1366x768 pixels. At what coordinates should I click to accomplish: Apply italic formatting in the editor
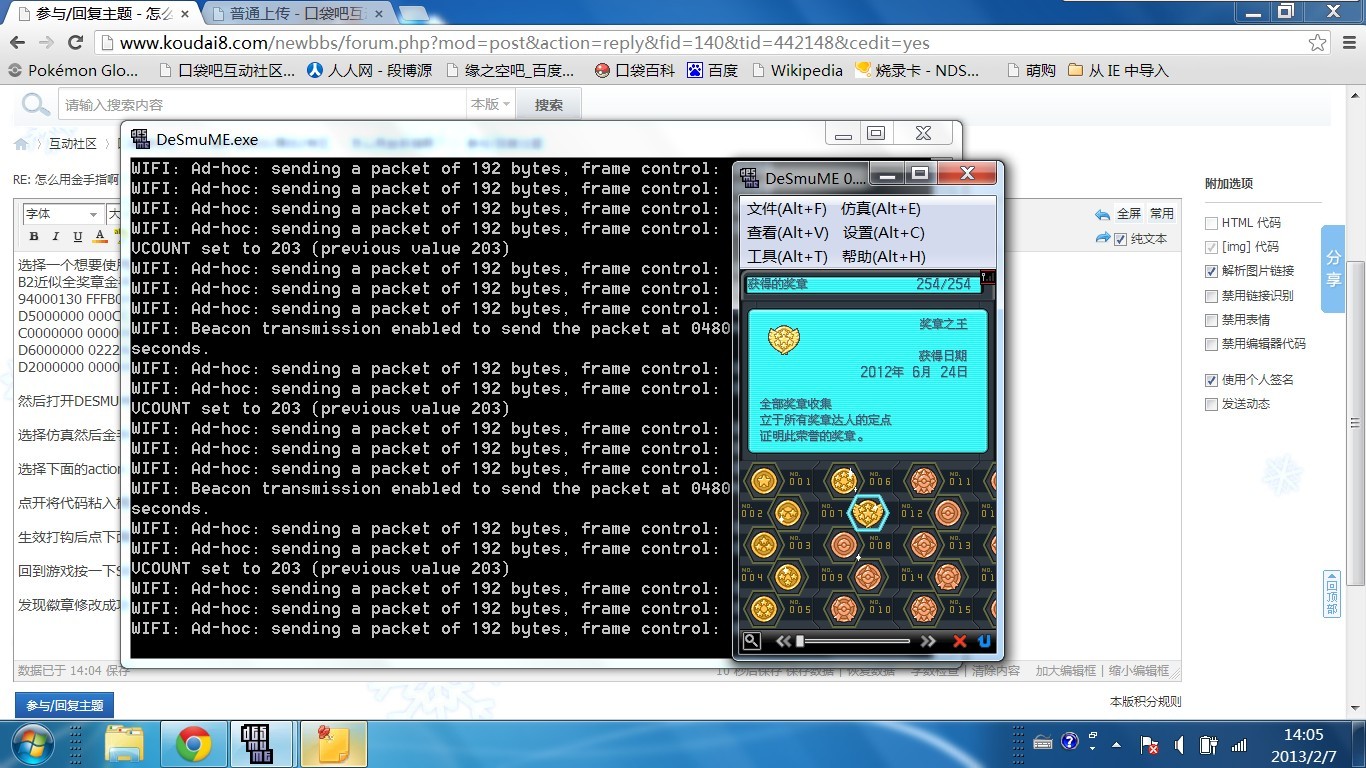[56, 237]
